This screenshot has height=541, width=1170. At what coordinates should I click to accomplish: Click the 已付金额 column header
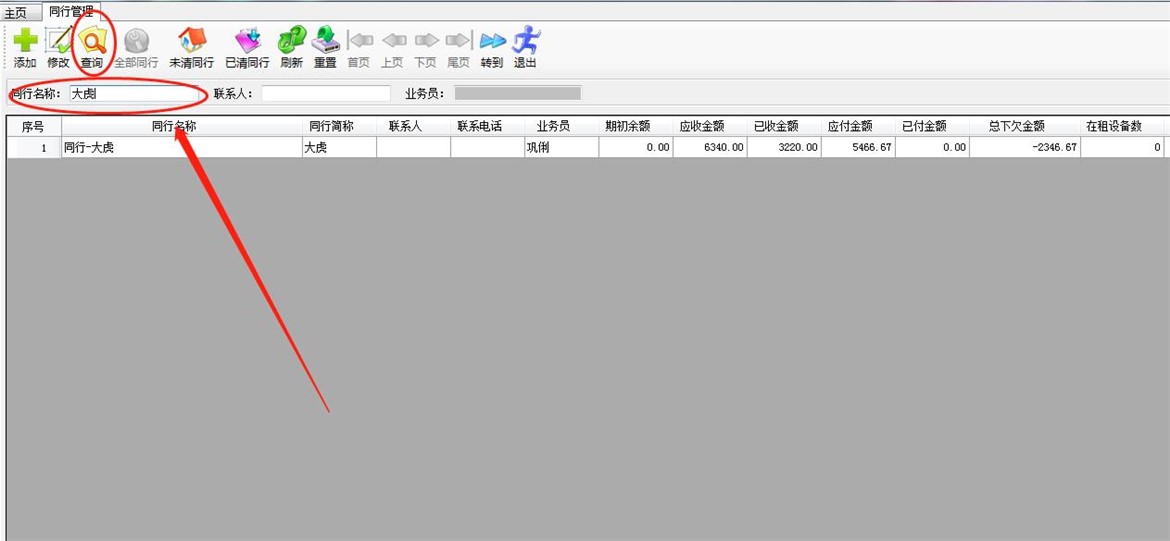click(932, 127)
